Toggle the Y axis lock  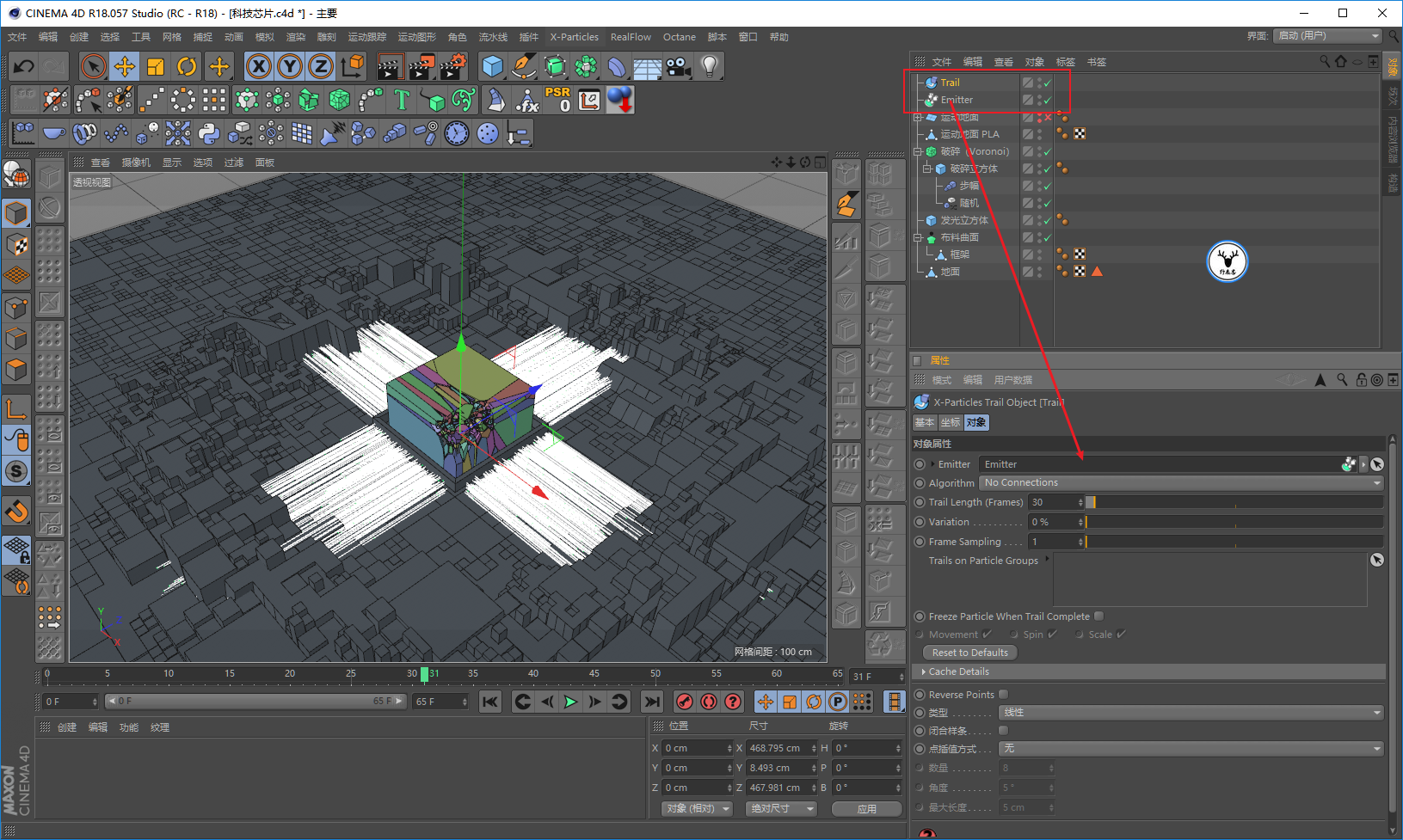pos(290,66)
